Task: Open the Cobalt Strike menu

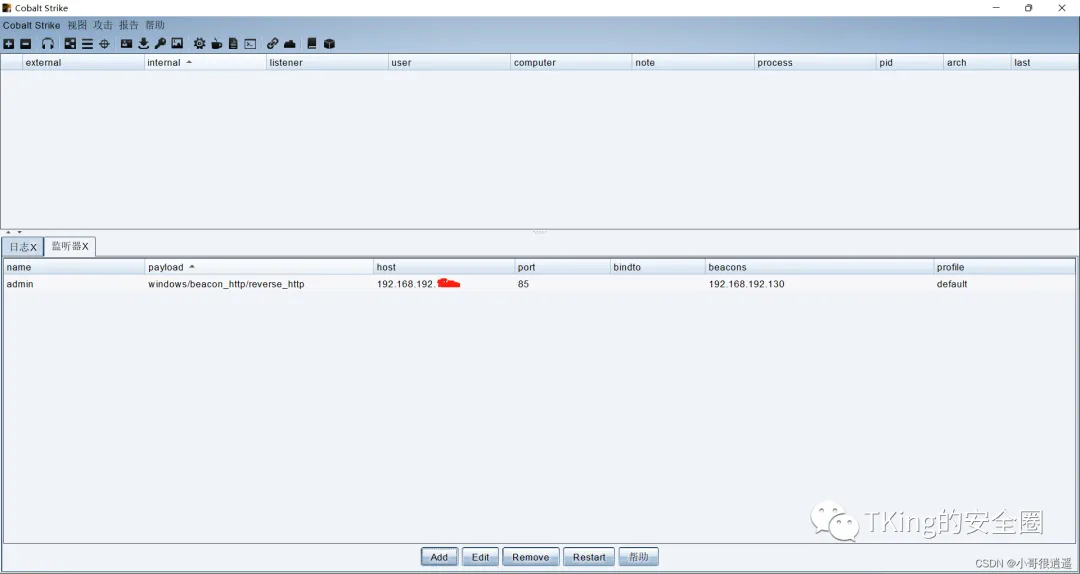Action: pos(32,25)
